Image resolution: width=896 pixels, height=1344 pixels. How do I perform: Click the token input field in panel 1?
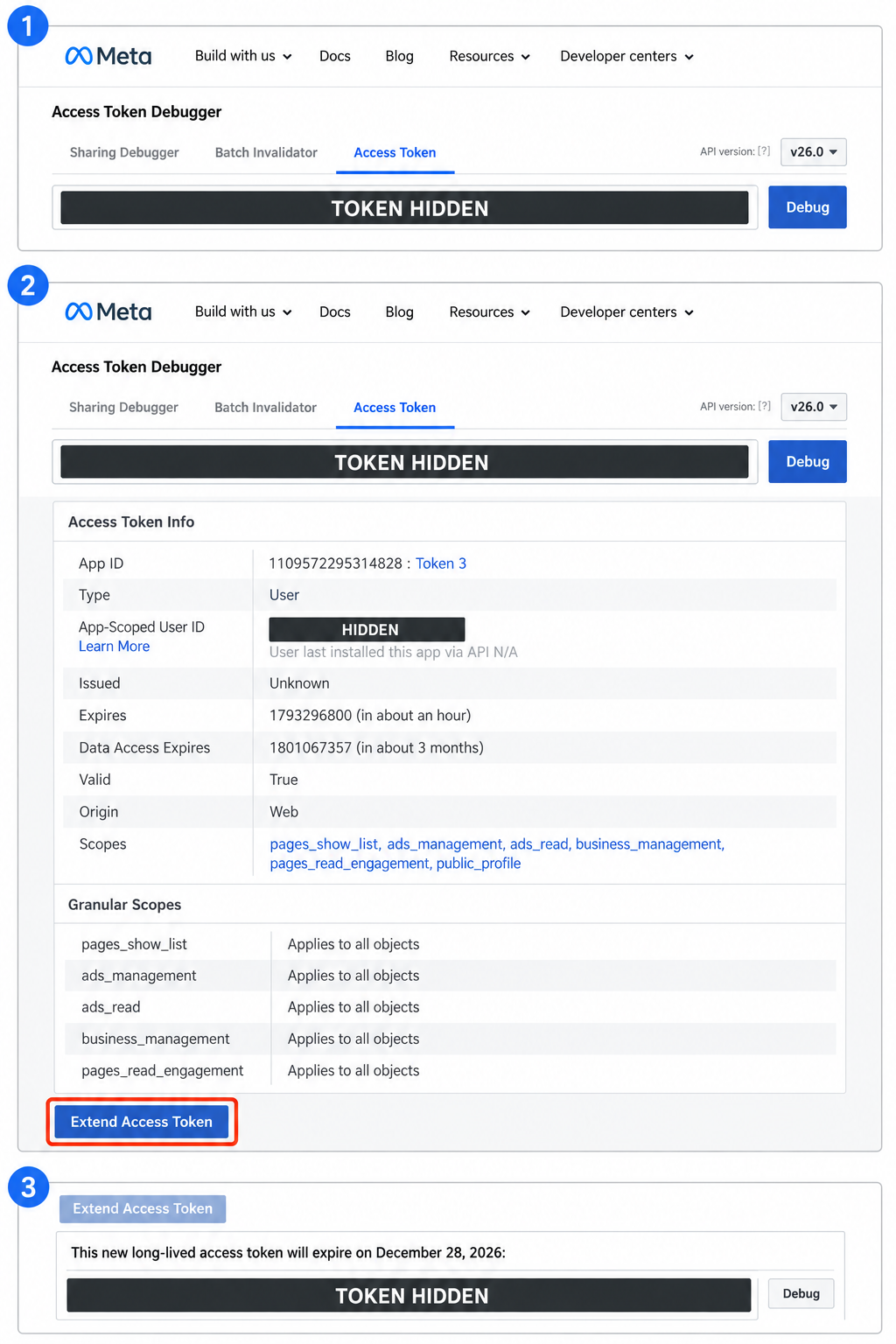(x=404, y=207)
